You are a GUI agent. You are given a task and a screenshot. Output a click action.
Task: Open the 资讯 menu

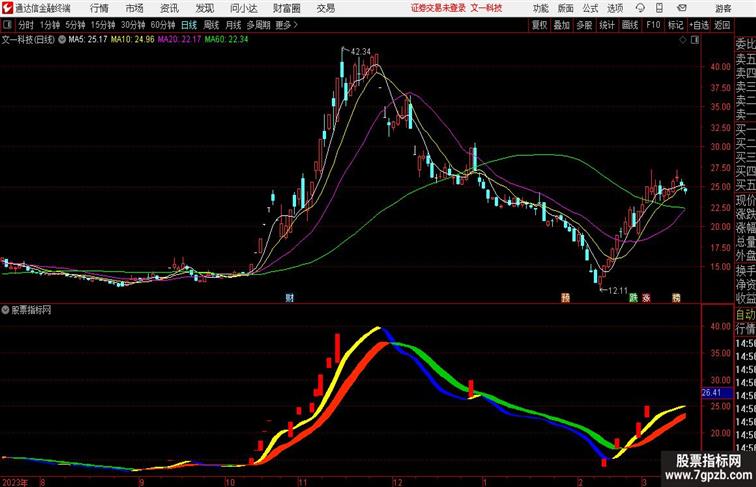tap(169, 8)
